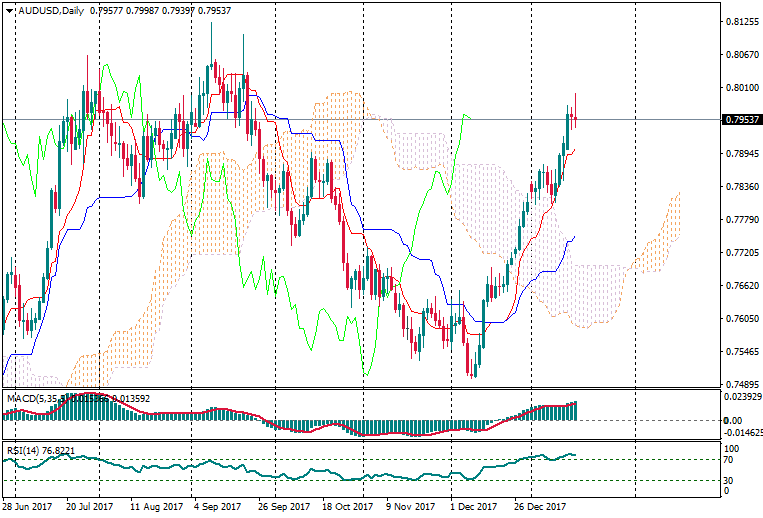Select the 1 Dec 2017 date label

[x=473, y=507]
